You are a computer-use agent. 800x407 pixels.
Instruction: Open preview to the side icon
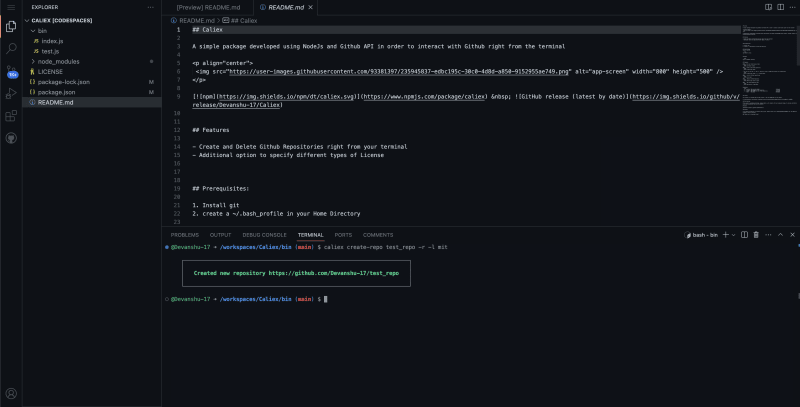point(768,7)
